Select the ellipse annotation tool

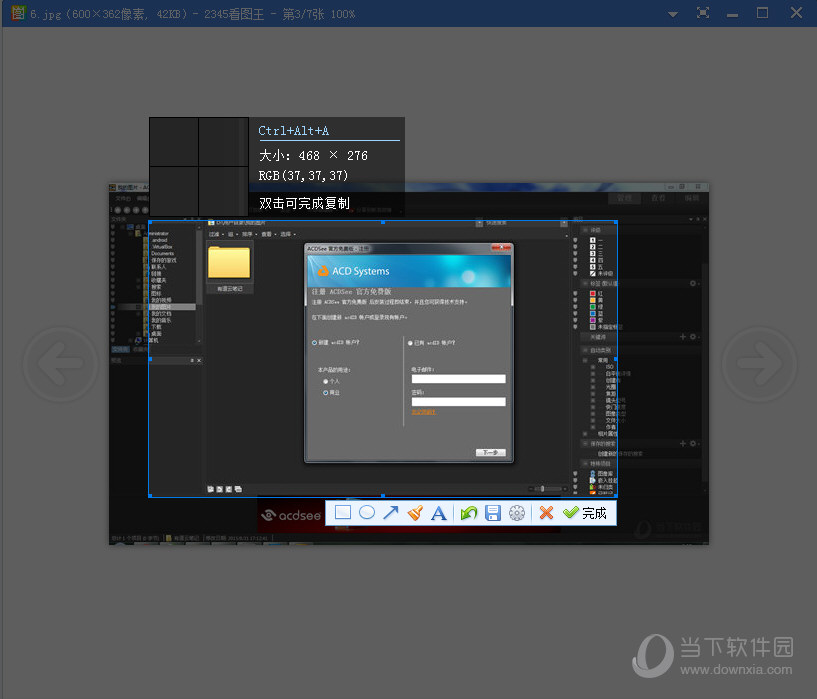pyautogui.click(x=367, y=513)
